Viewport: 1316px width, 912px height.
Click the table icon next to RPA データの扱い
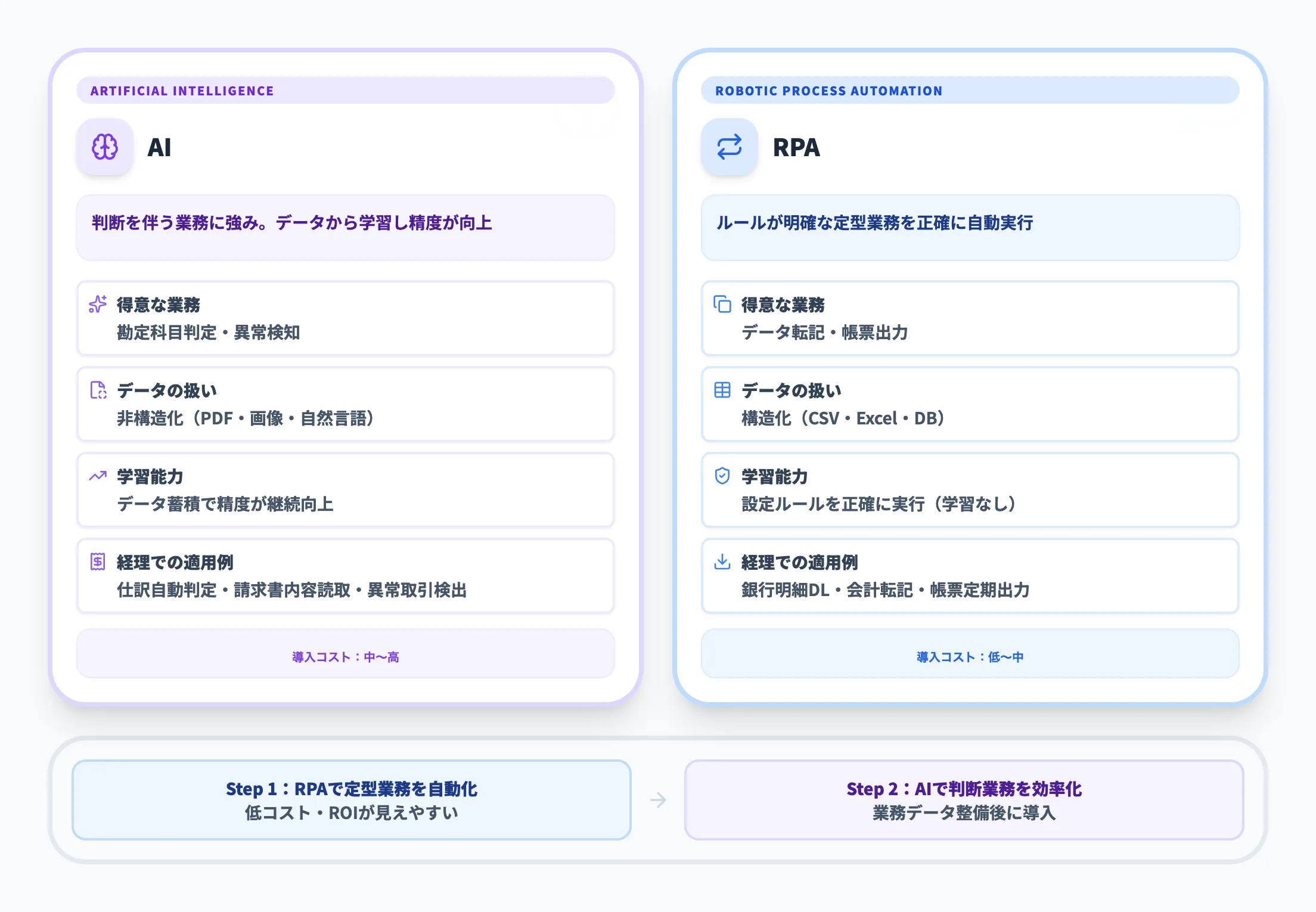[722, 390]
